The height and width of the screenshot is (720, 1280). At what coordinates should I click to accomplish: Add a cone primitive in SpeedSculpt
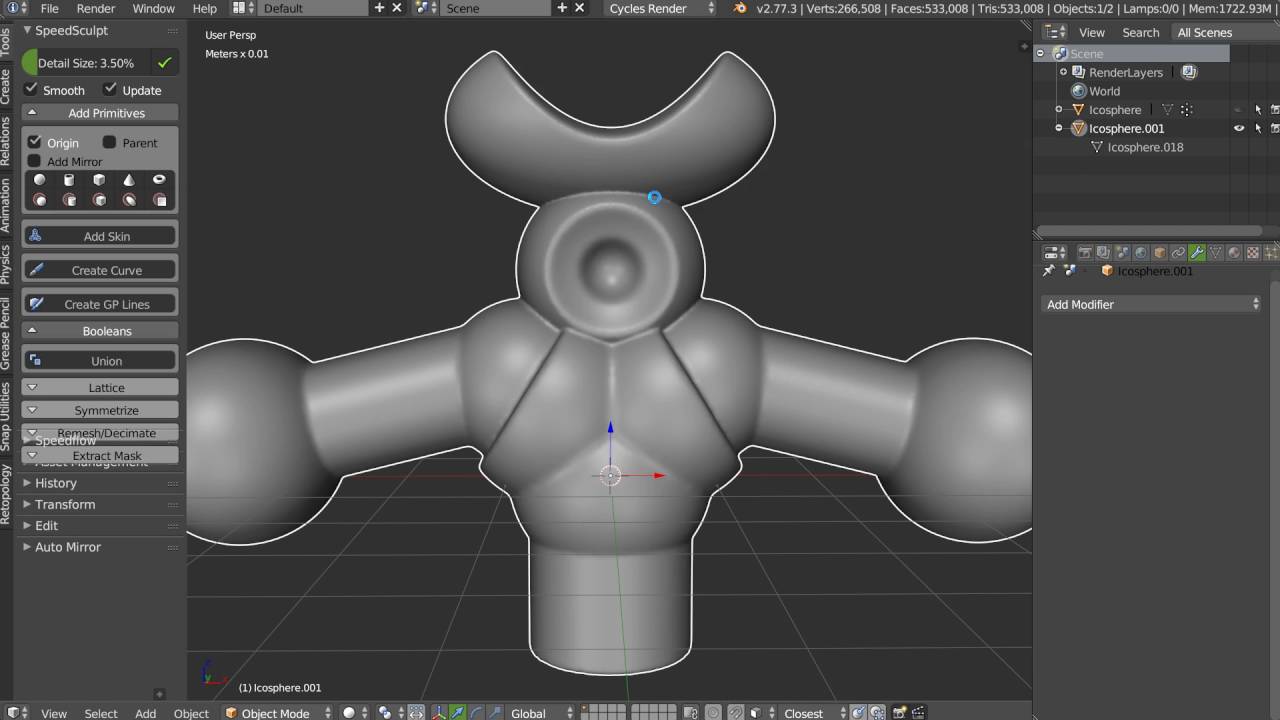click(x=129, y=180)
